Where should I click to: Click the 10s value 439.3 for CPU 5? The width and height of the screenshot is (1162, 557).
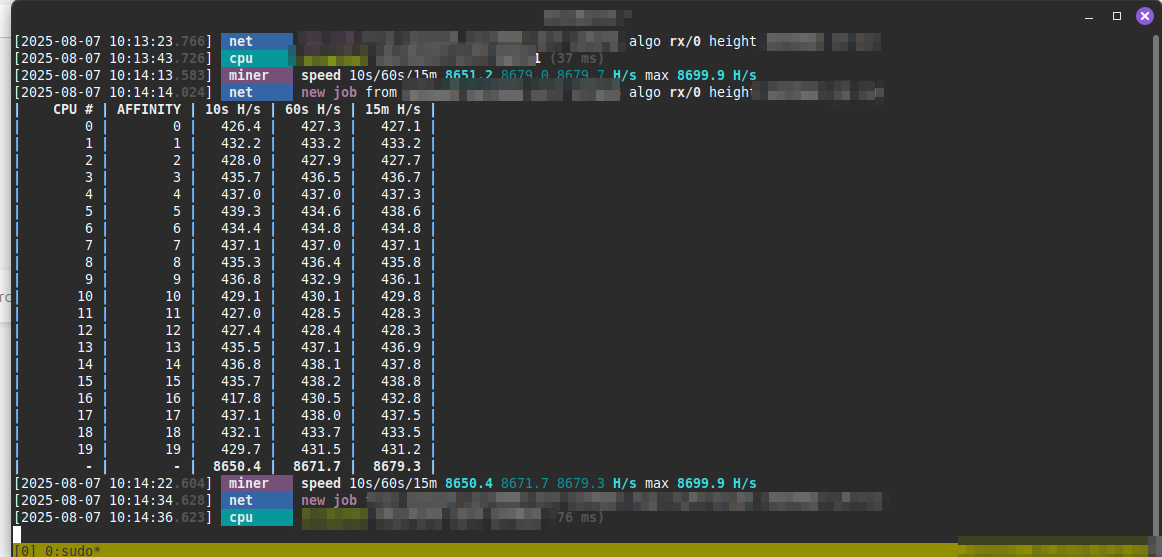[241, 212]
